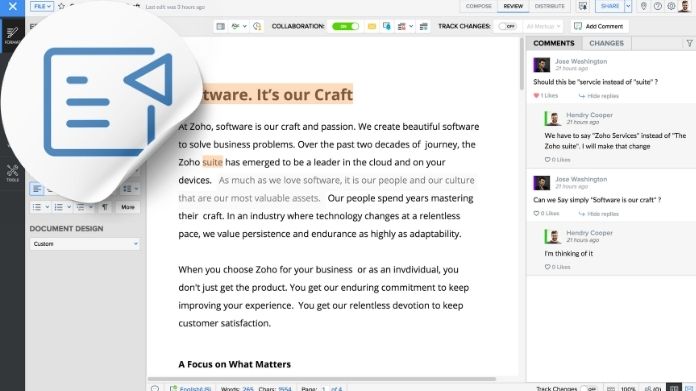This screenshot has height=391, width=696.
Task: Switch to the REVIEW mode tab
Action: (513, 6)
